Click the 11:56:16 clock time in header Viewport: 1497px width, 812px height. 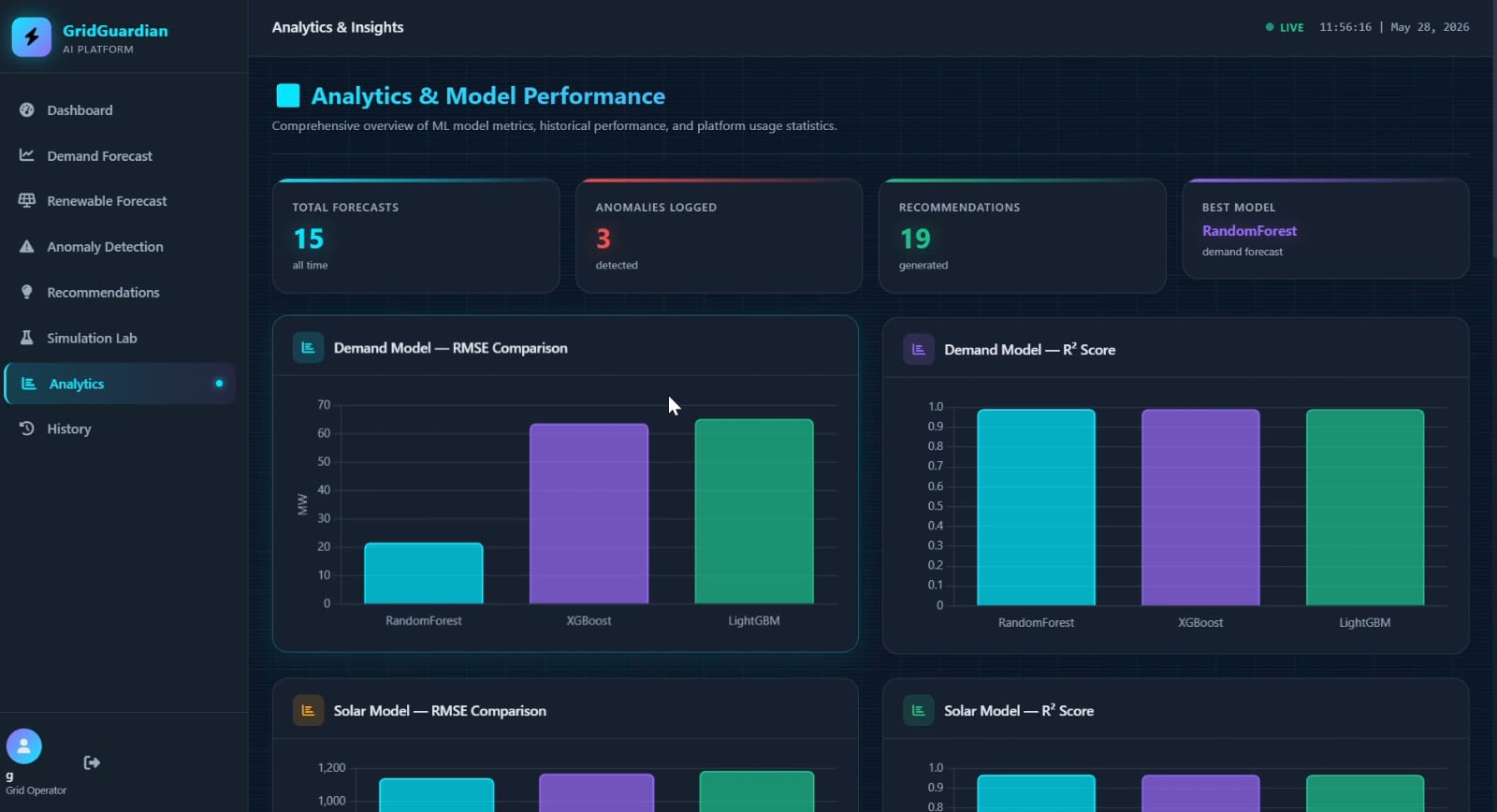coord(1345,27)
